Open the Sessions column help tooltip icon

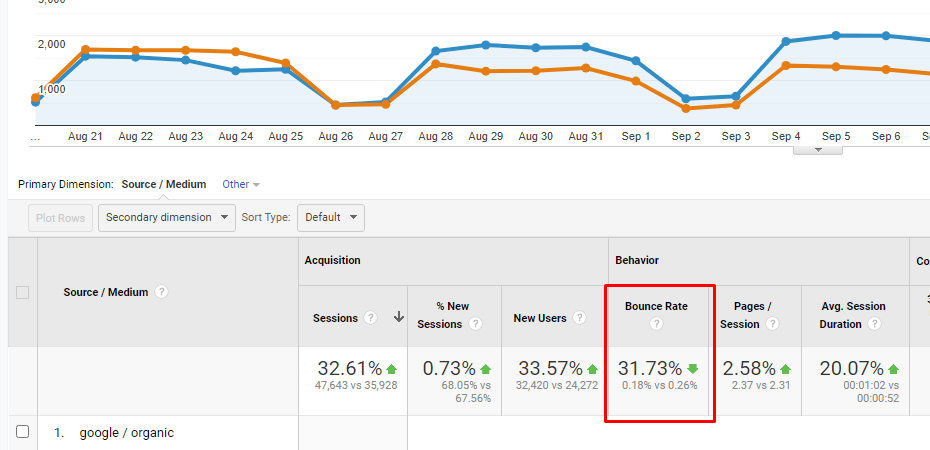tap(371, 318)
